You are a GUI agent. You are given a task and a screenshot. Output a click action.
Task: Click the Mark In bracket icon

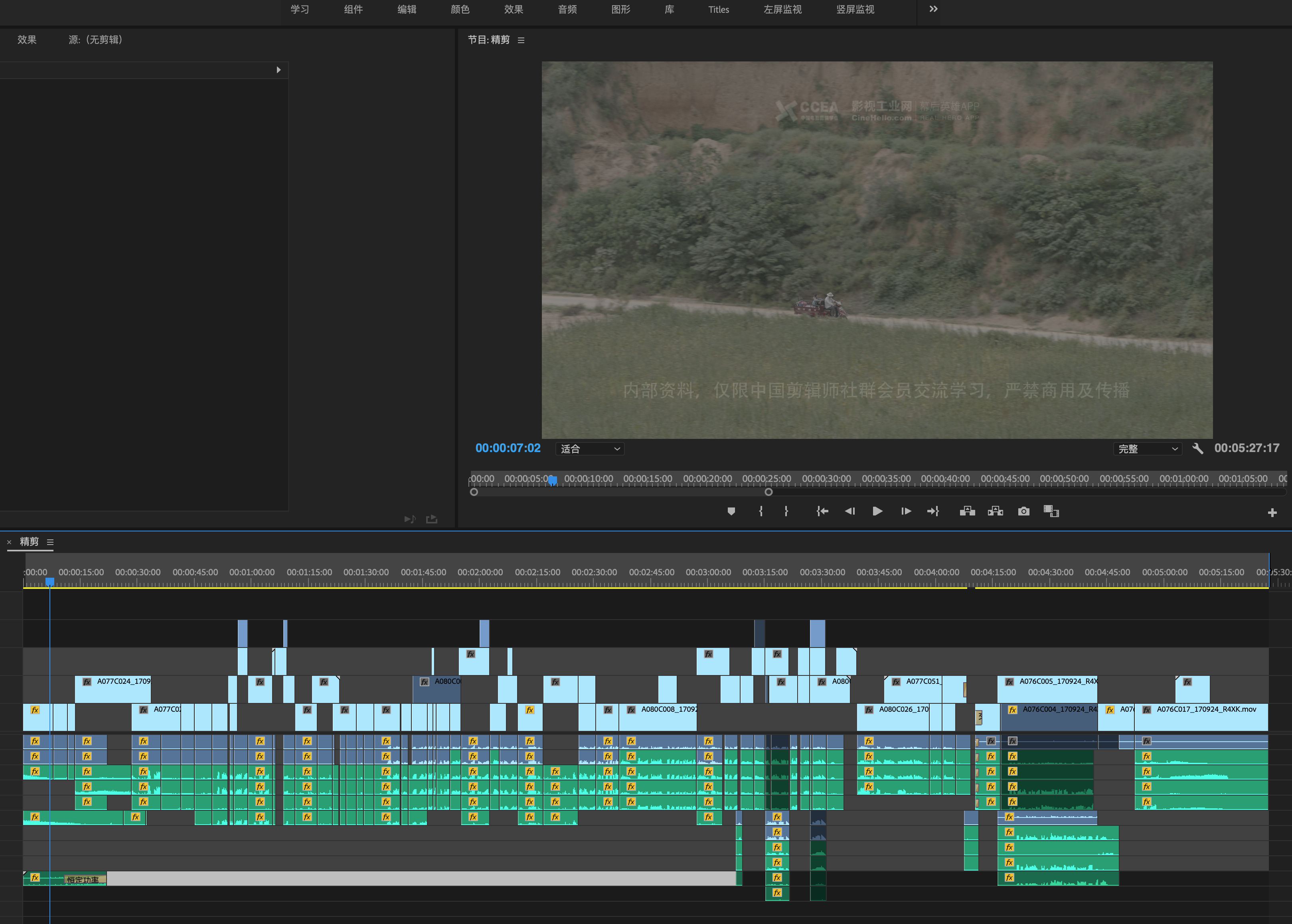click(761, 511)
